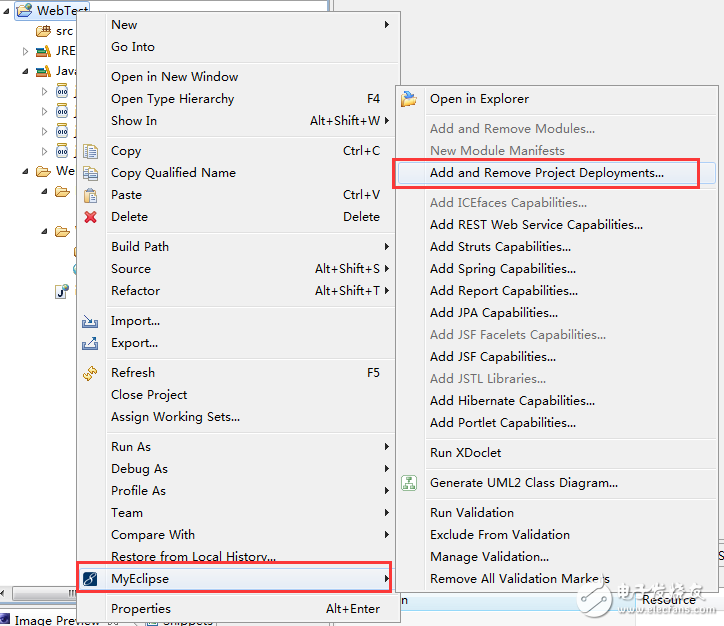
Task: Expand the Build Path submenu arrow
Action: (387, 247)
